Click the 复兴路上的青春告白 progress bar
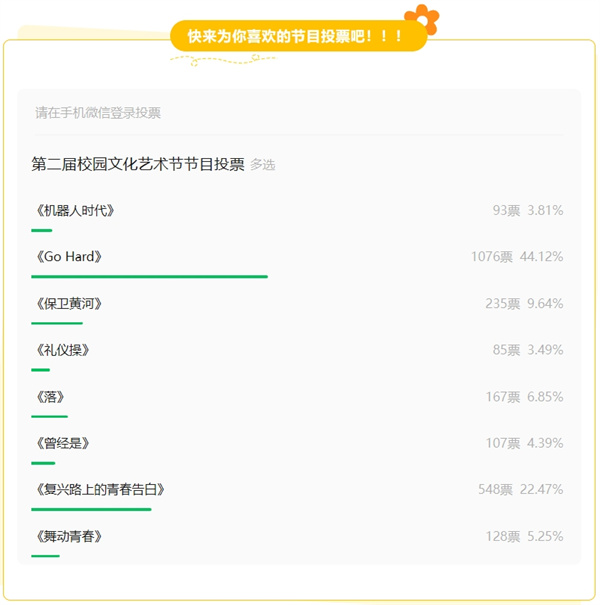600x605 pixels. click(91, 509)
